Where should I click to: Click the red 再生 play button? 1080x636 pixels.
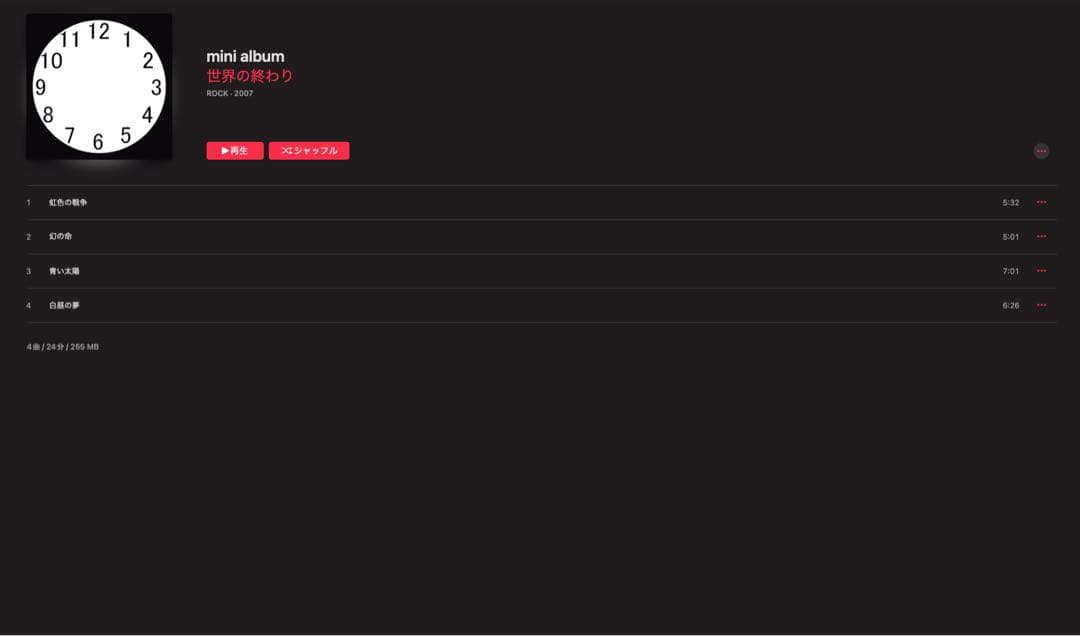pos(235,151)
